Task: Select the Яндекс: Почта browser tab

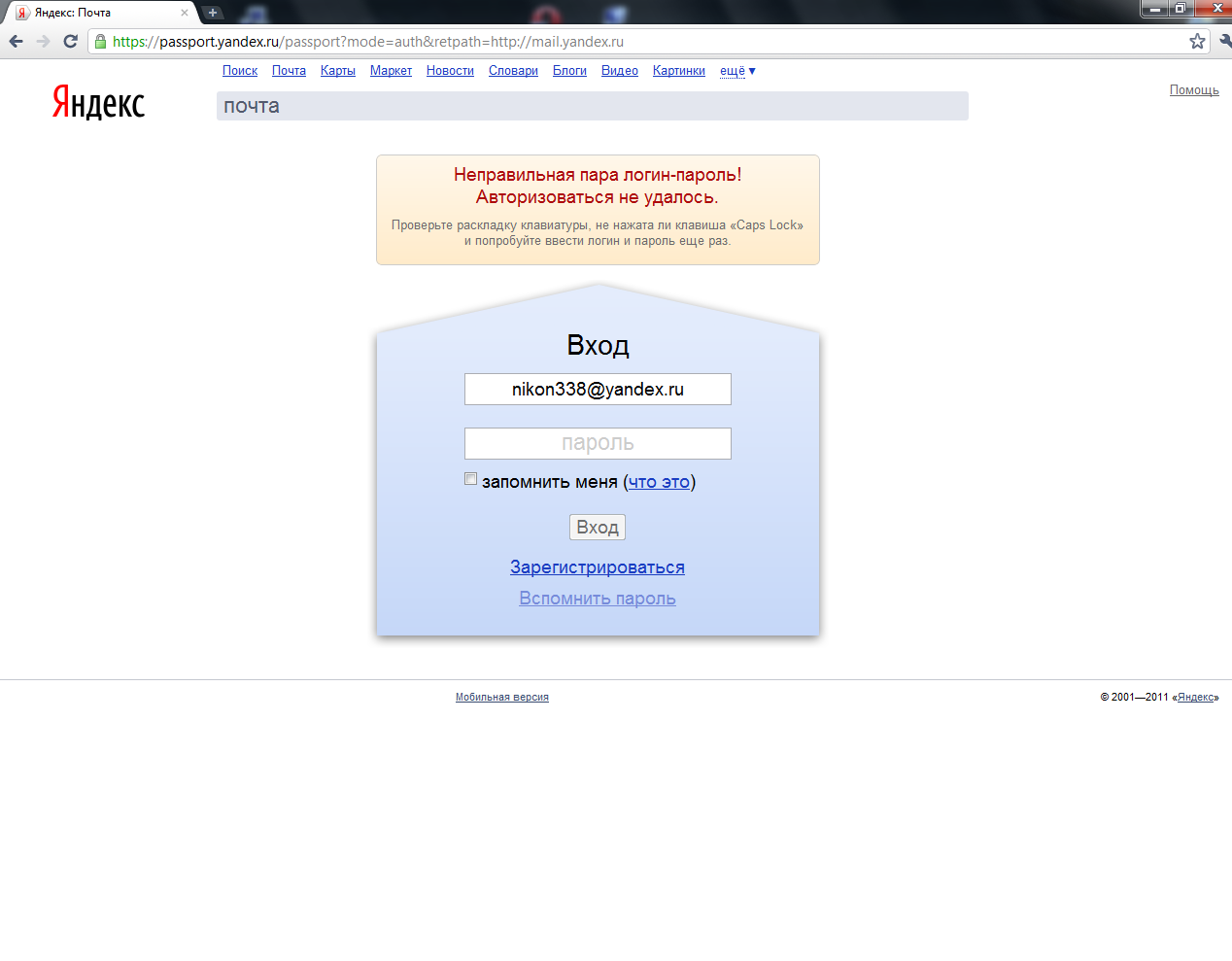Action: pos(101,13)
